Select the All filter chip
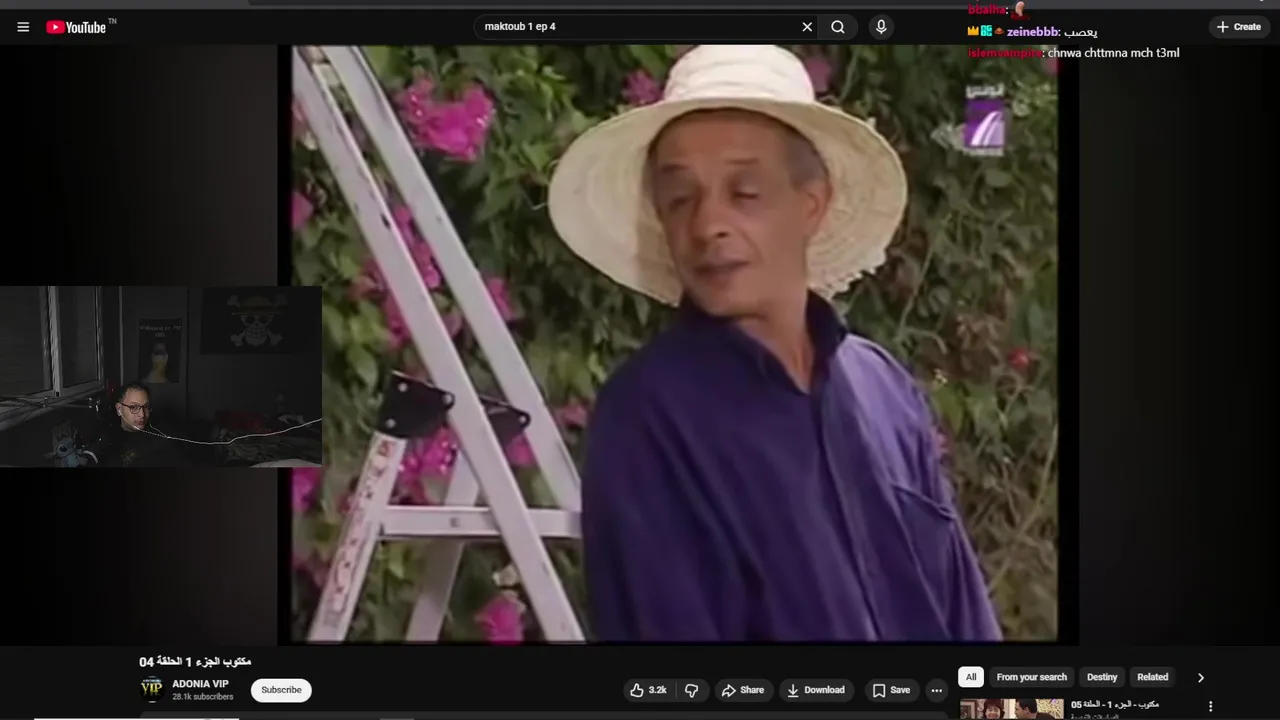This screenshot has width=1280, height=720. (971, 677)
